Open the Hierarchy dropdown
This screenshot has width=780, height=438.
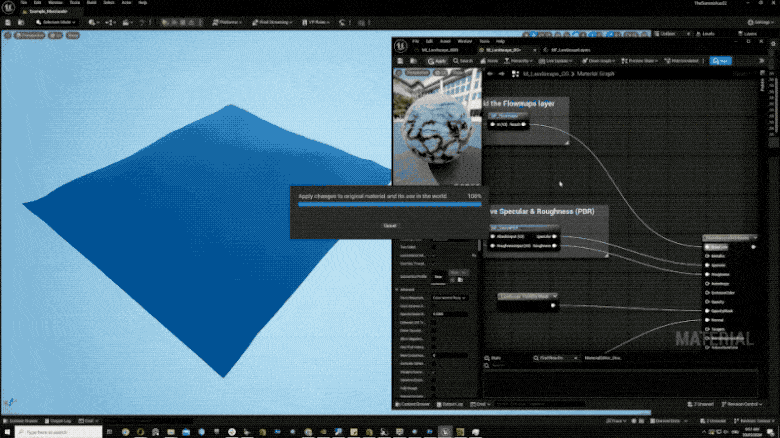click(523, 61)
